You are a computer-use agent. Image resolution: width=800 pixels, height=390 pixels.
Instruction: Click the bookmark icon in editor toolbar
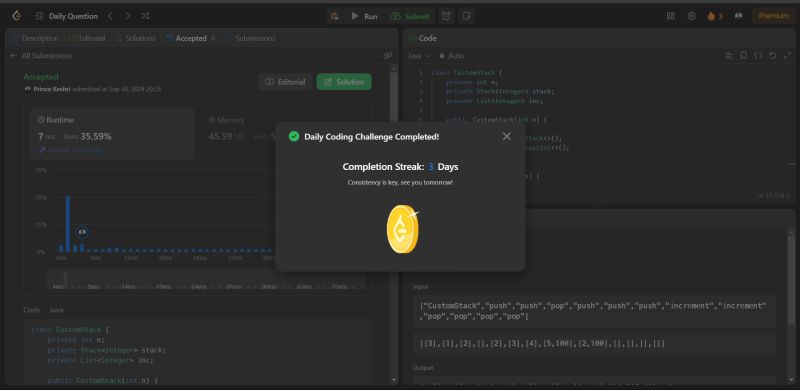tap(744, 56)
